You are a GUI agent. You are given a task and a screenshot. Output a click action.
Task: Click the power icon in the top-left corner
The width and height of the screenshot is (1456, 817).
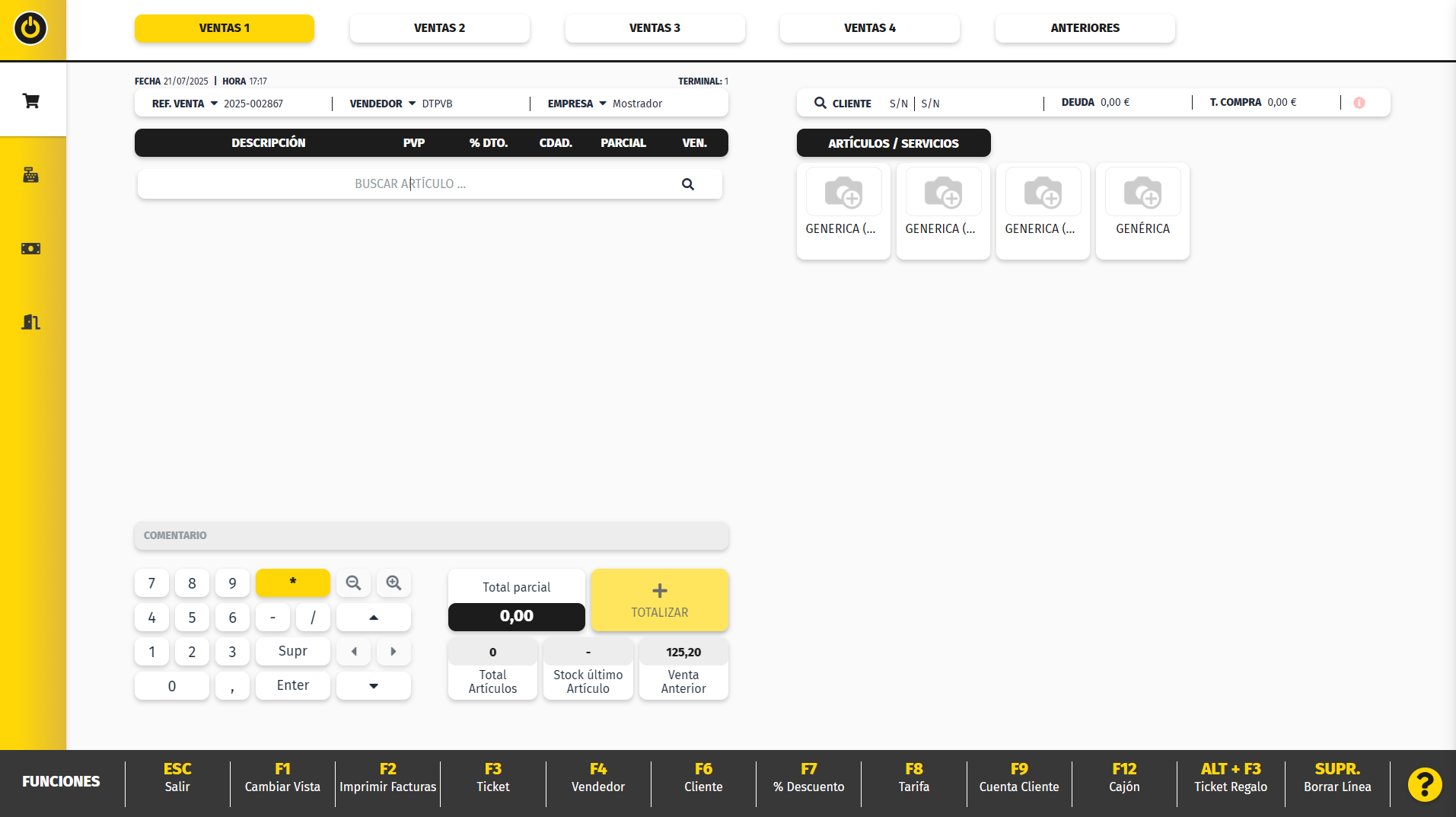click(30, 29)
